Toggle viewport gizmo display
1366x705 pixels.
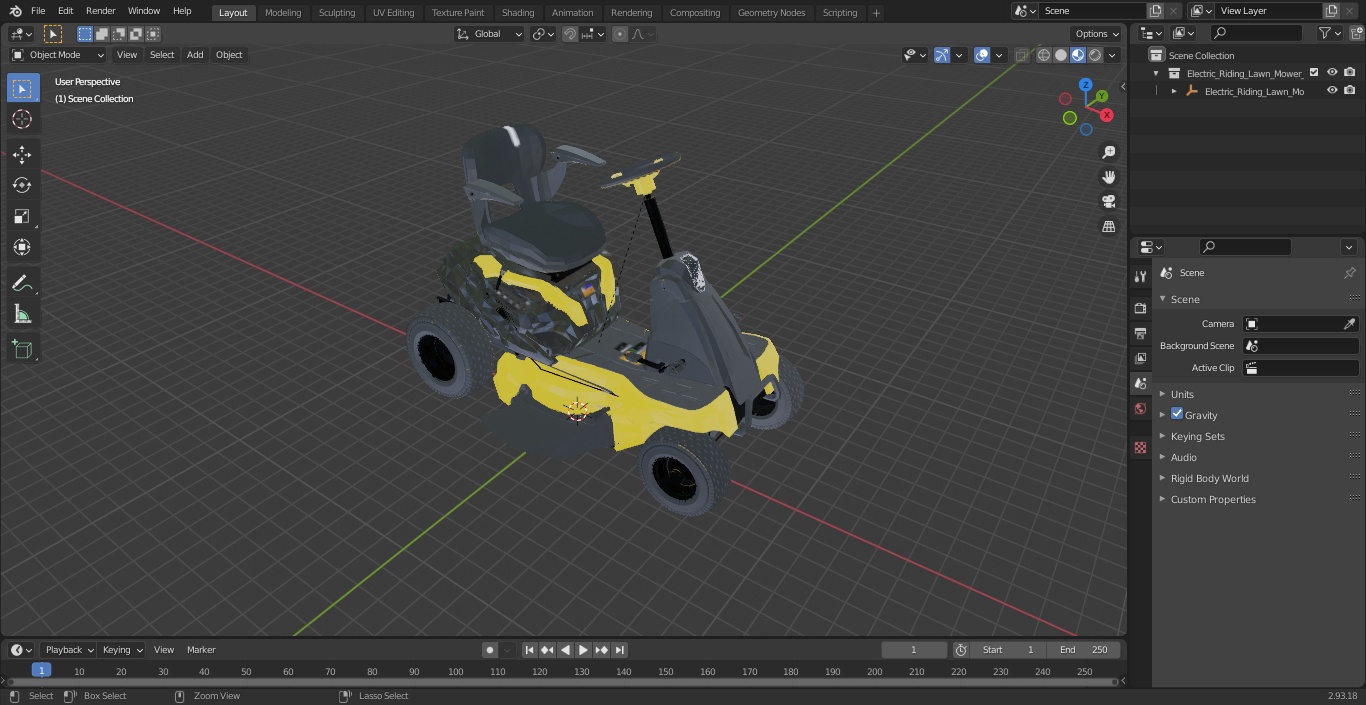tap(942, 55)
